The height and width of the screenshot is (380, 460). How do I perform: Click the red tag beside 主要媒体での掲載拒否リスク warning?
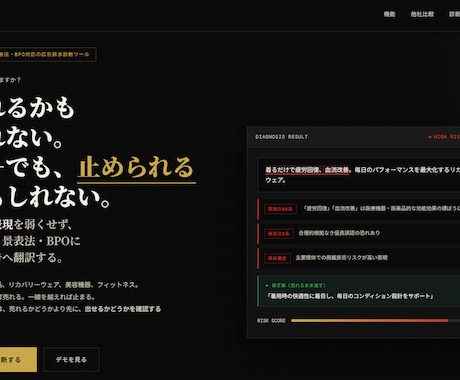coord(277,258)
